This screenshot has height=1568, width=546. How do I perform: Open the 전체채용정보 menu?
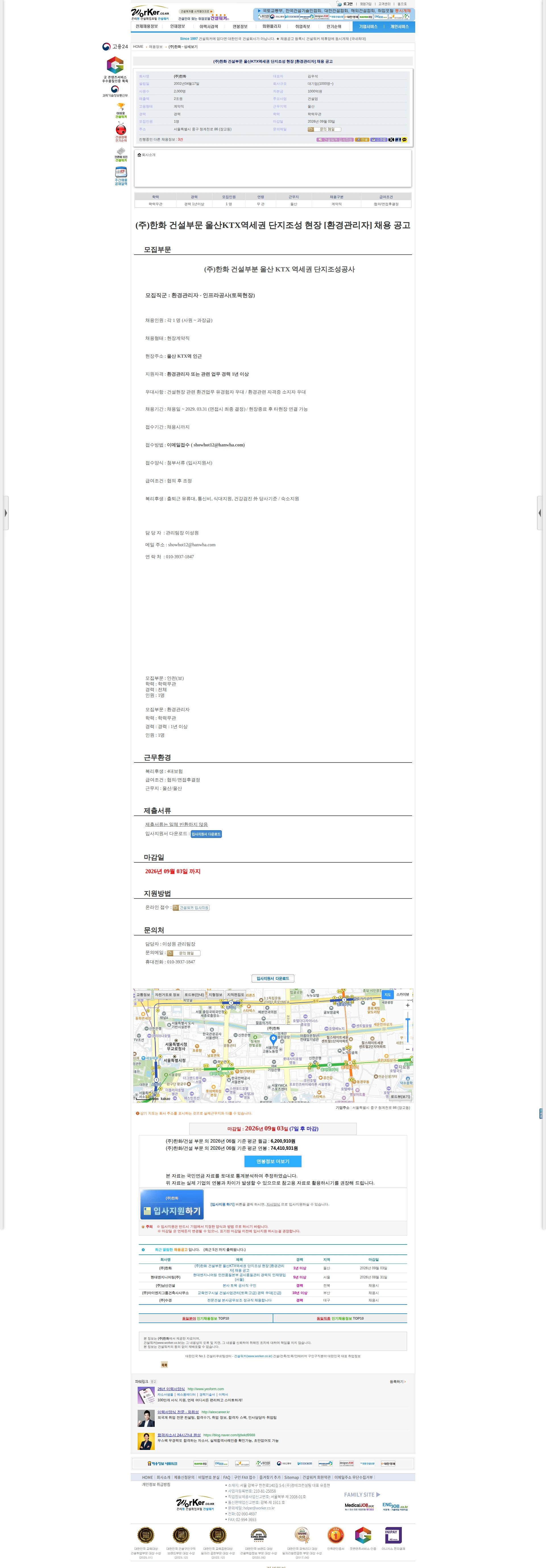146,27
